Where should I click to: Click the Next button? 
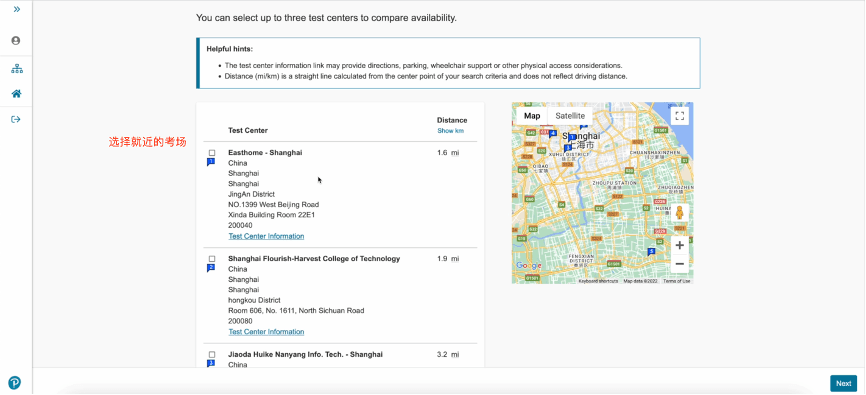pyautogui.click(x=843, y=383)
